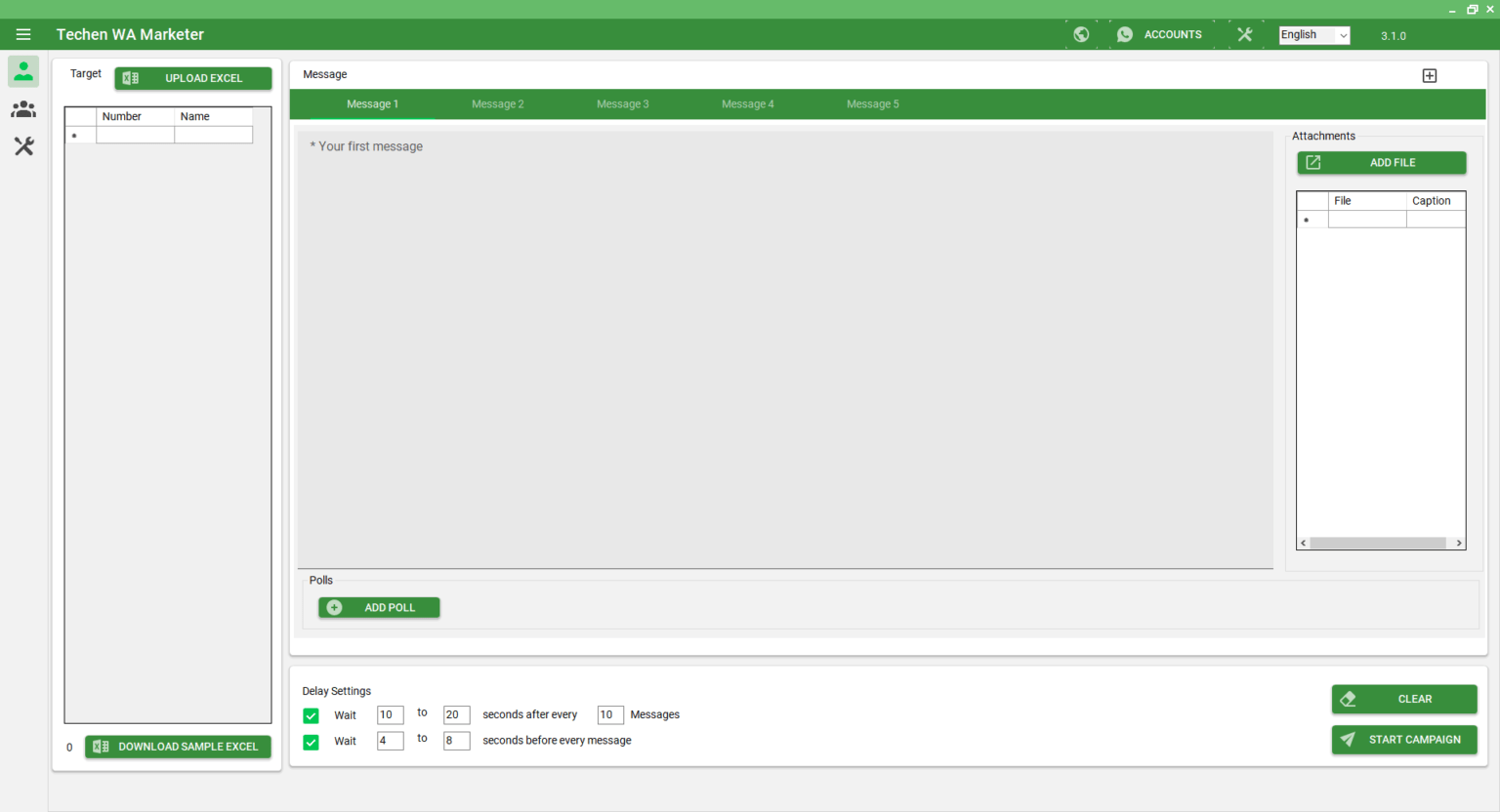Open the Message 5 tab
Viewport: 1500px width, 812px height.
point(872,103)
